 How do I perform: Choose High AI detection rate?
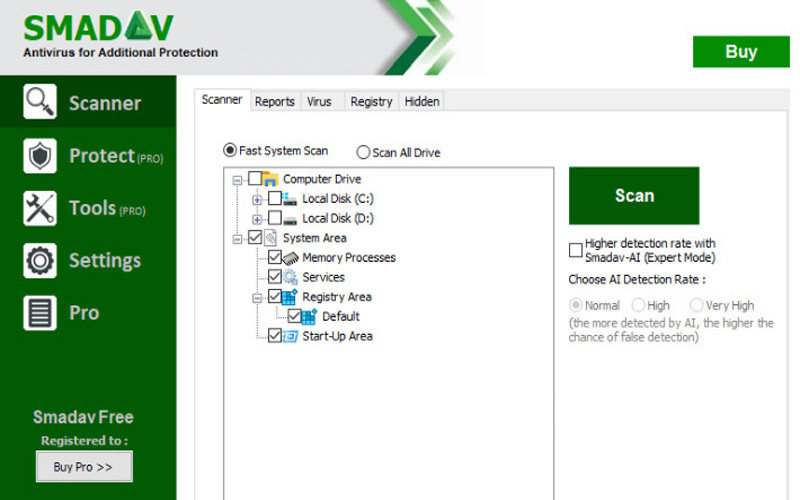tap(638, 305)
